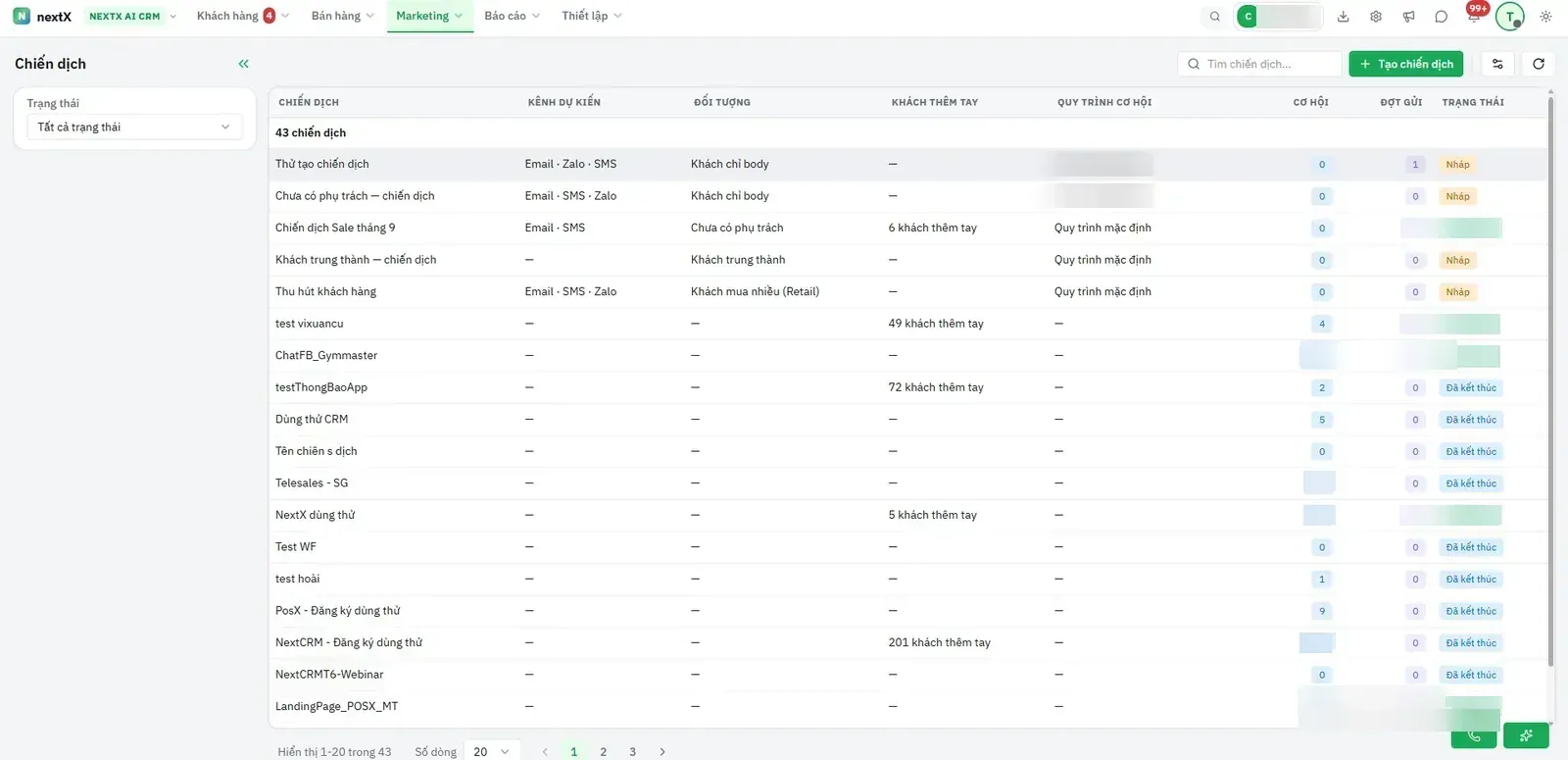
Task: Click the refresh campaigns icon
Action: tap(1539, 64)
